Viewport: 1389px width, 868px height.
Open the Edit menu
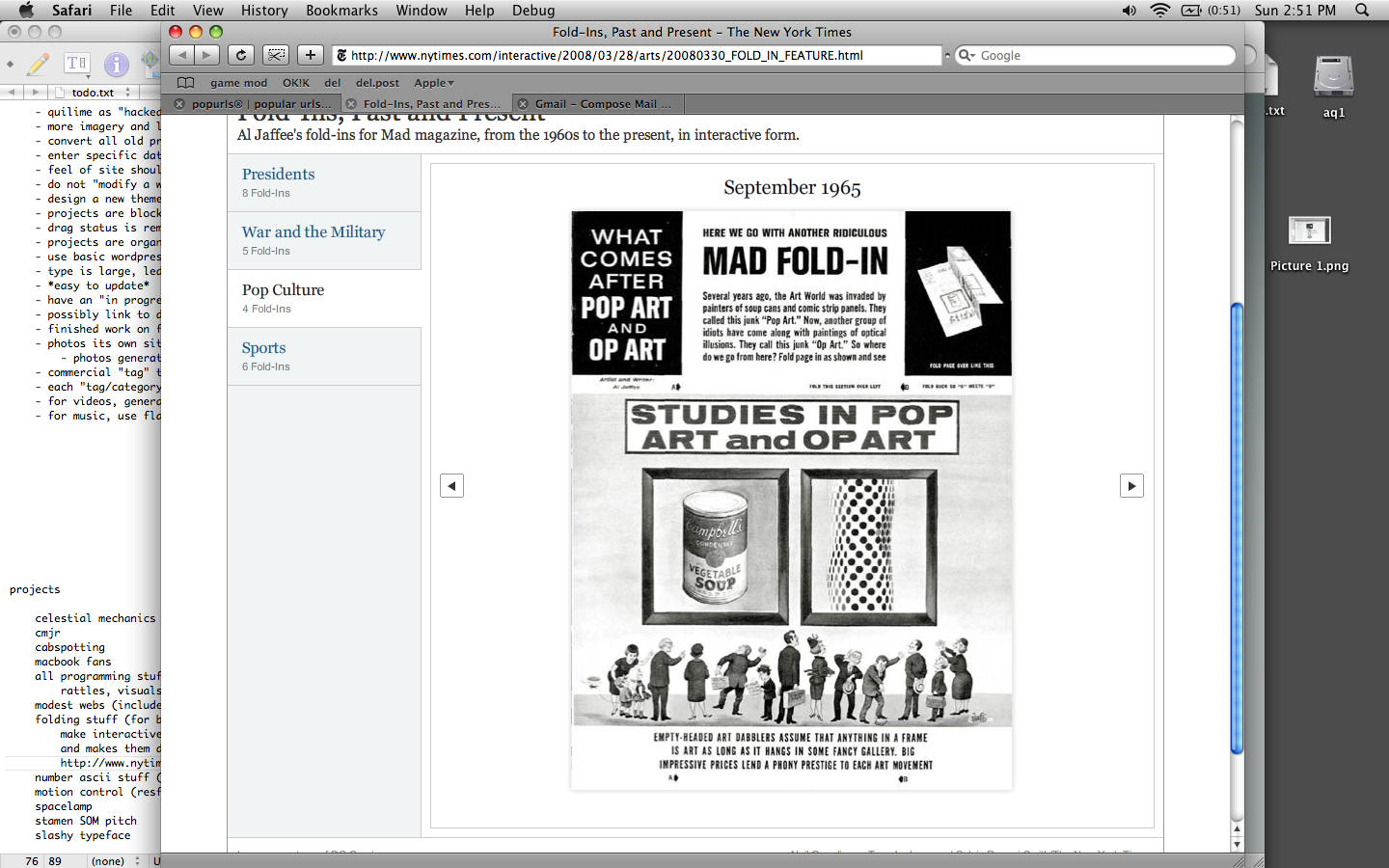[162, 10]
